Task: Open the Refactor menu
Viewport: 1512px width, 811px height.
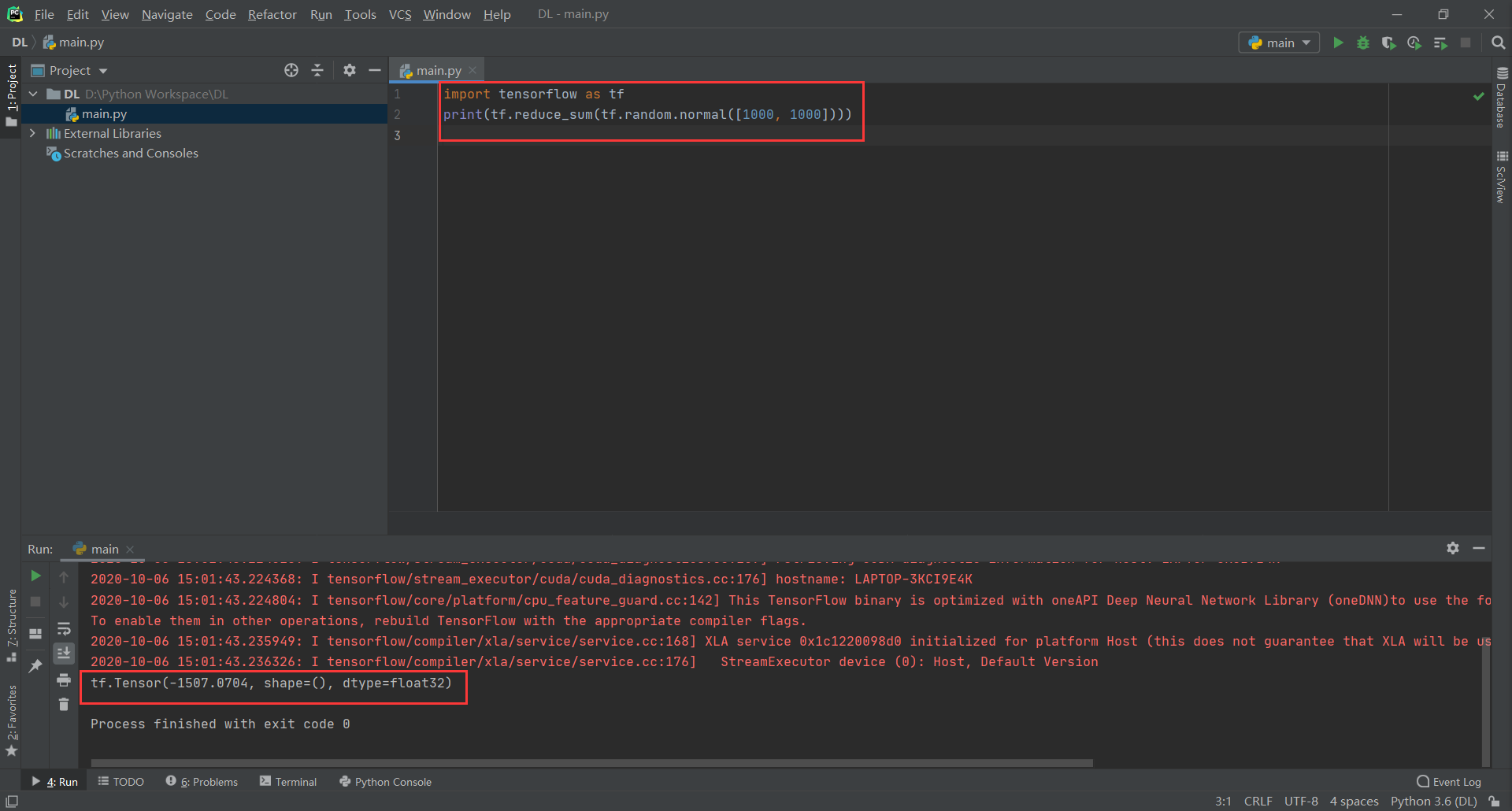Action: point(272,14)
